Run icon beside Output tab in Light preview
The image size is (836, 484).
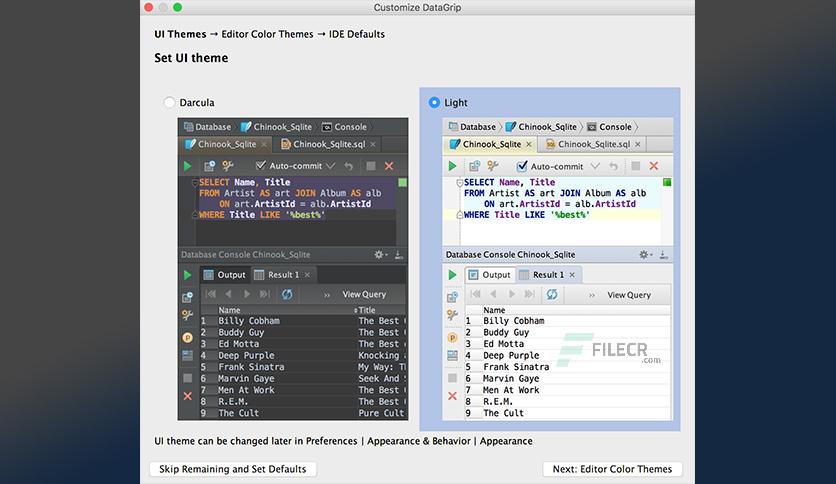(452, 275)
